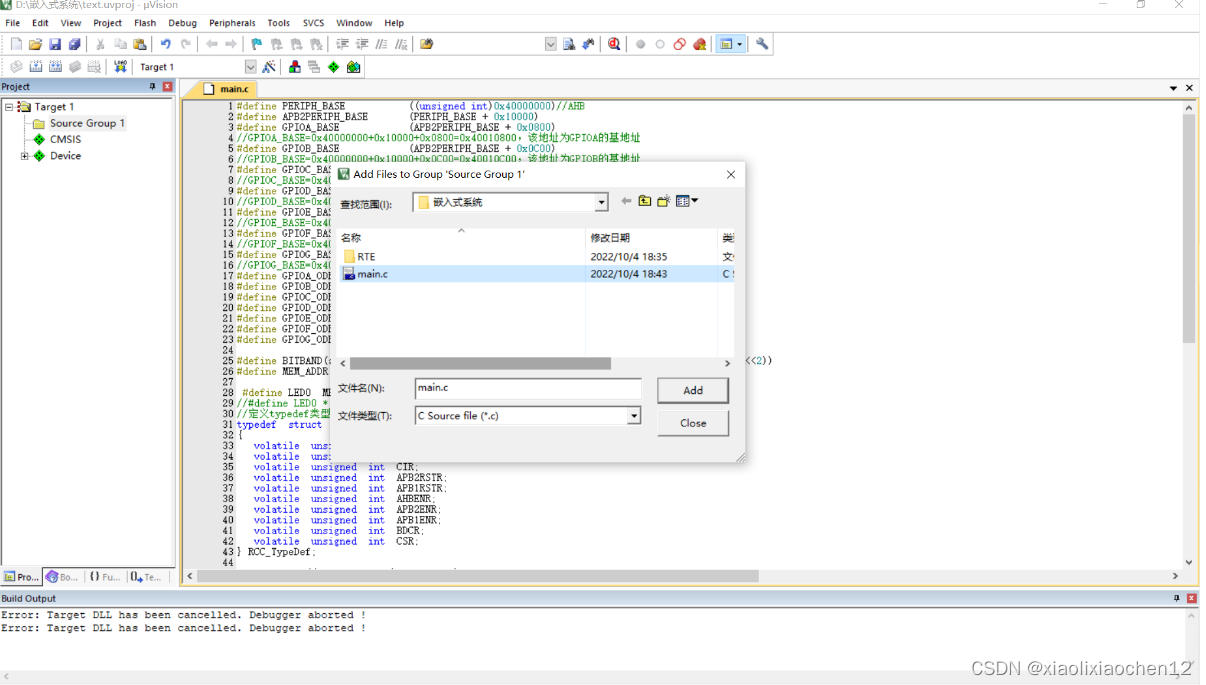
Task: Close the Project panel
Action: pos(167,87)
